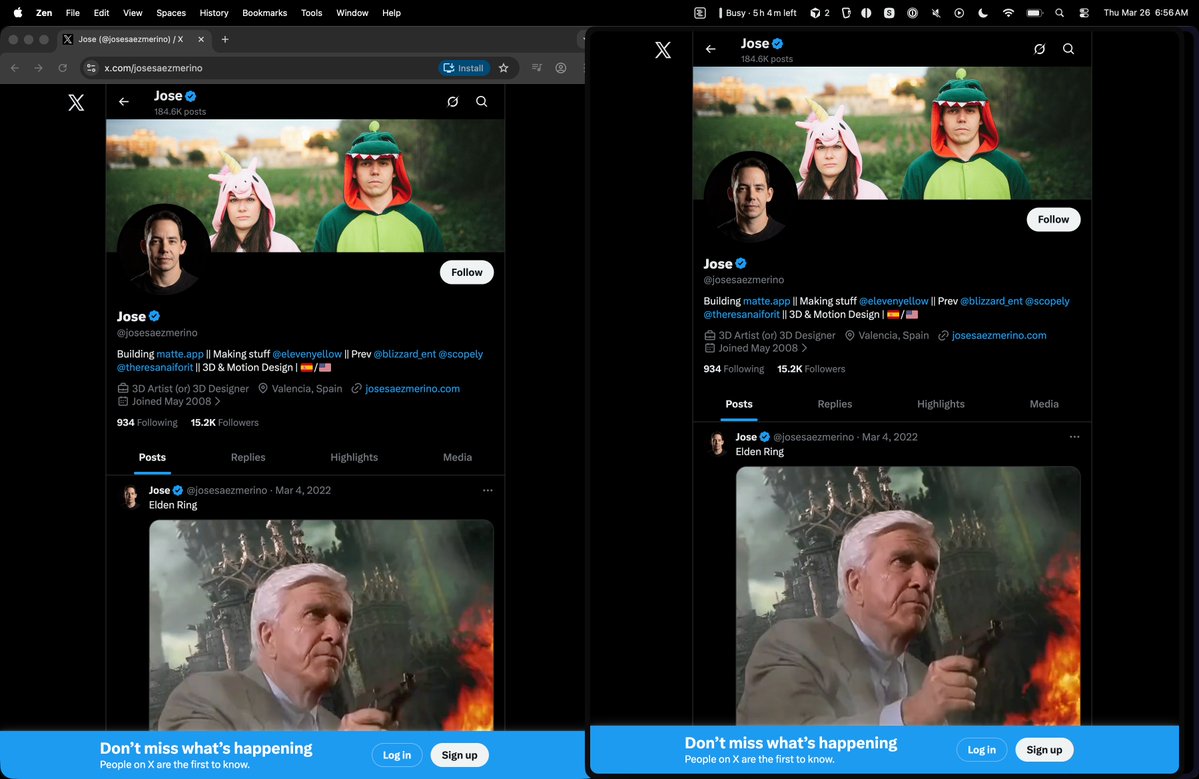Viewport: 1199px width, 779px height.
Task: Click Log in button in left window banner
Action: [397, 755]
